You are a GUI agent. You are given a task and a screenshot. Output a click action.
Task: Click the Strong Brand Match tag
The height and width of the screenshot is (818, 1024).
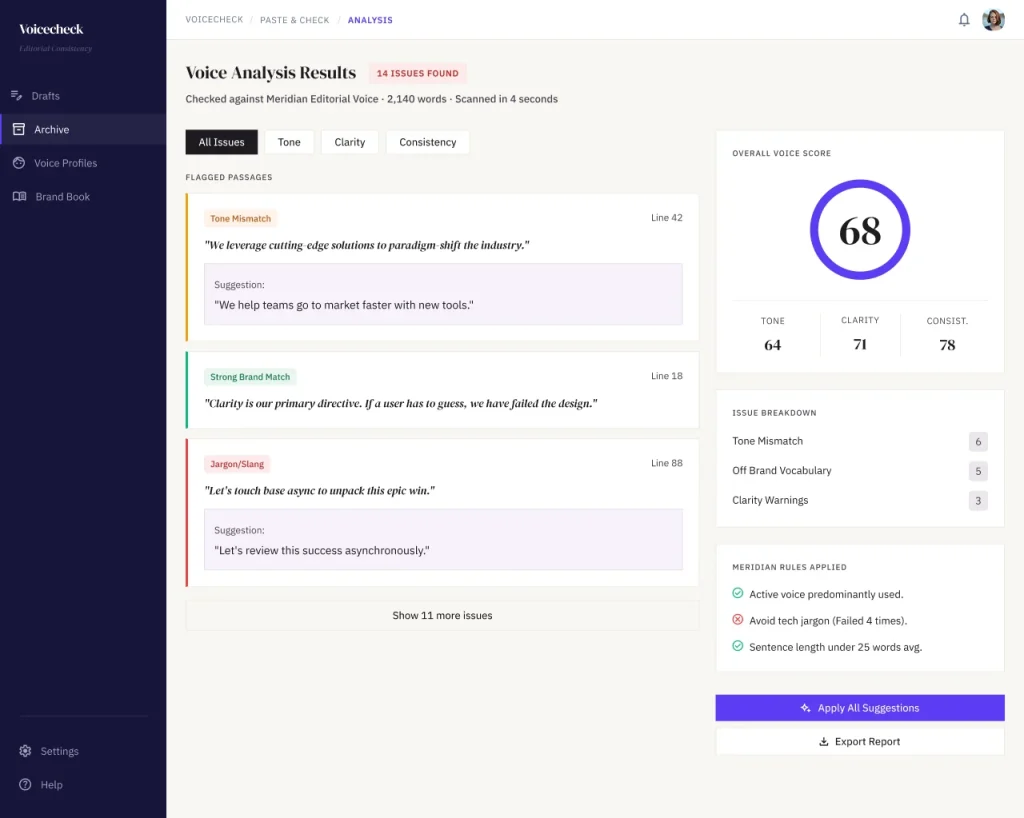(x=250, y=377)
